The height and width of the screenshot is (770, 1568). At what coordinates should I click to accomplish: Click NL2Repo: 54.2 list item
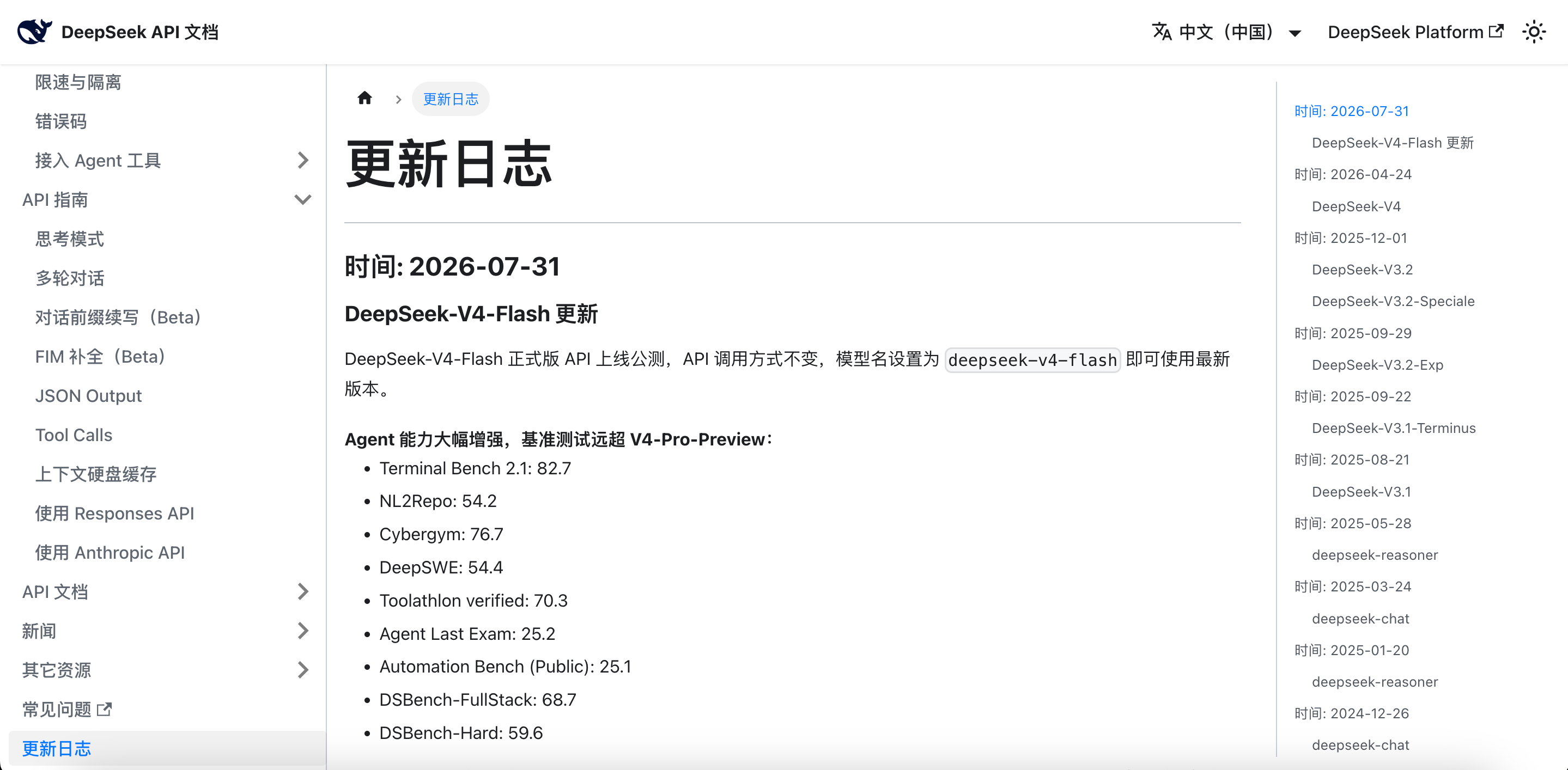tap(437, 501)
